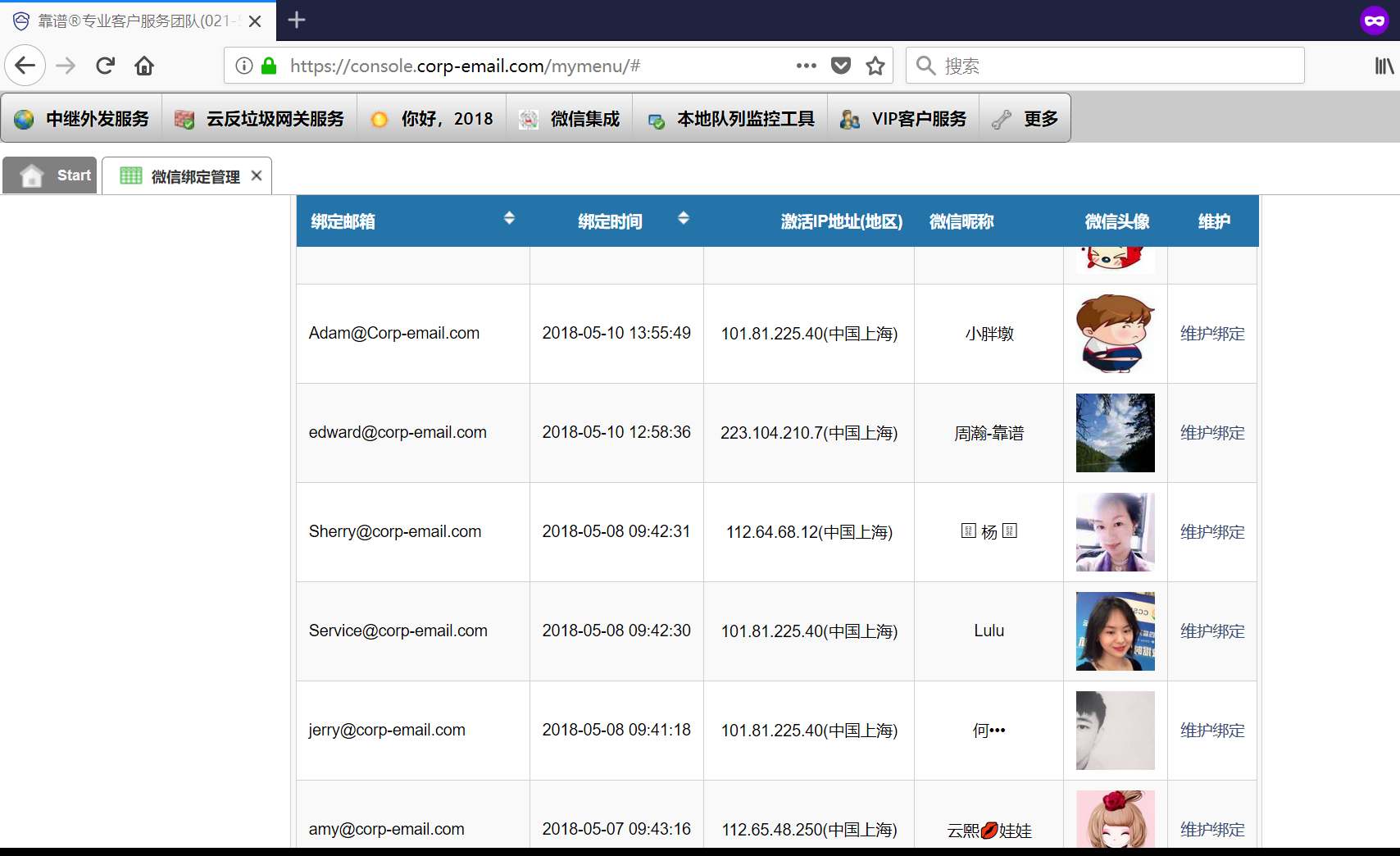Save page to Pocket icon

[841, 66]
